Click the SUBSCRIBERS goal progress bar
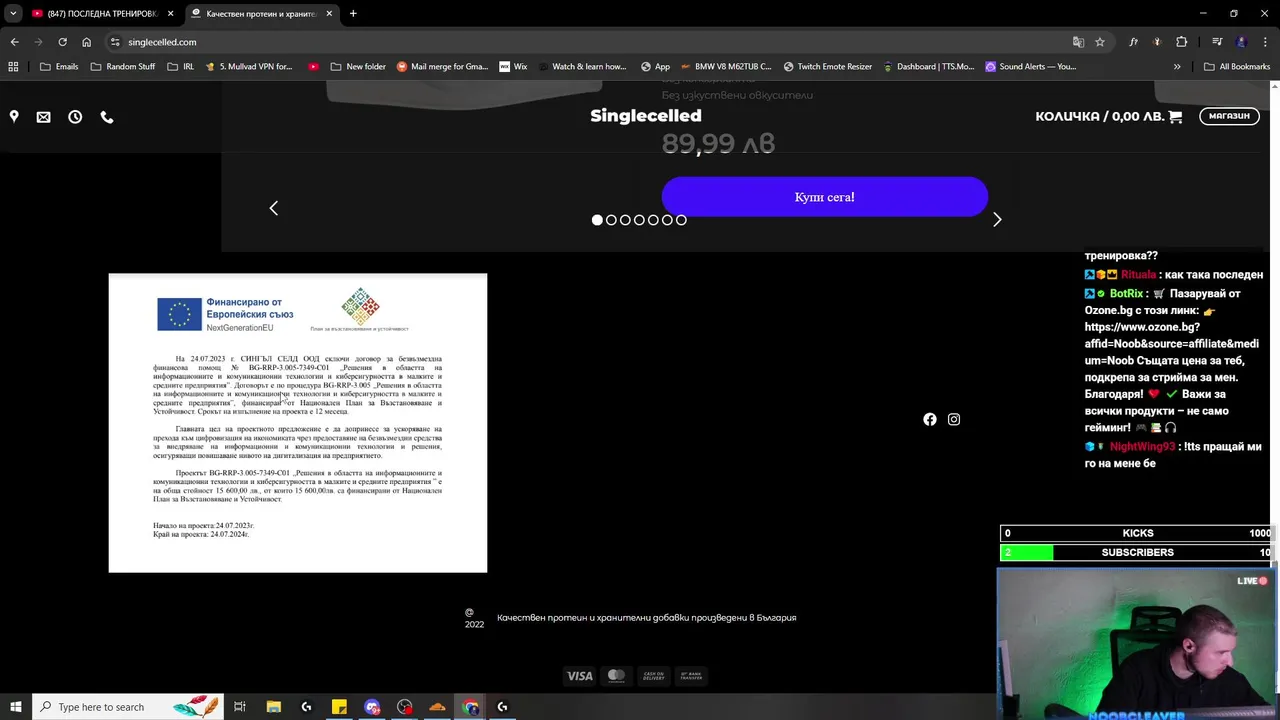 1136,552
